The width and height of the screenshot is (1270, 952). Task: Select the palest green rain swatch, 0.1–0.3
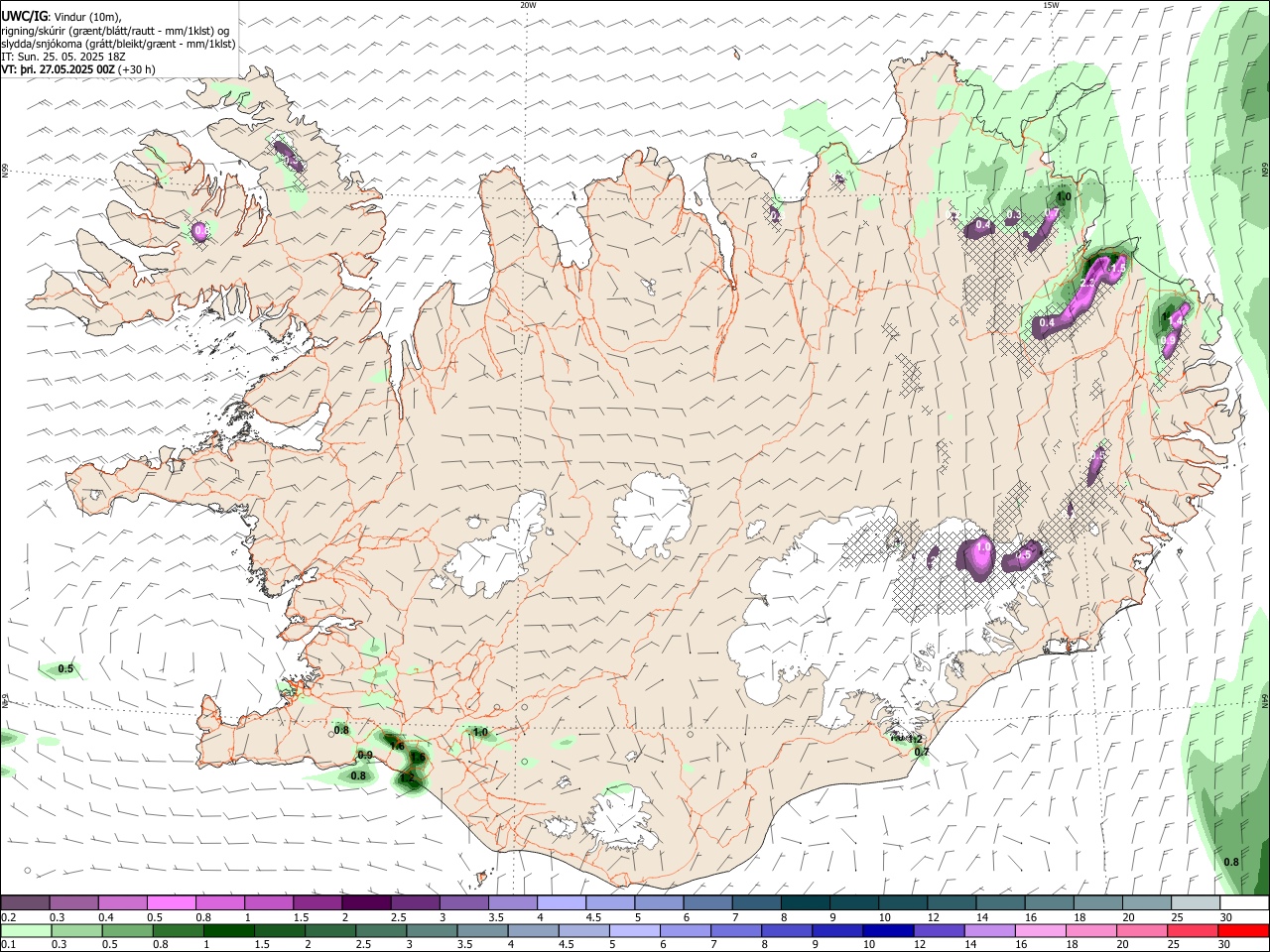pos(25,930)
